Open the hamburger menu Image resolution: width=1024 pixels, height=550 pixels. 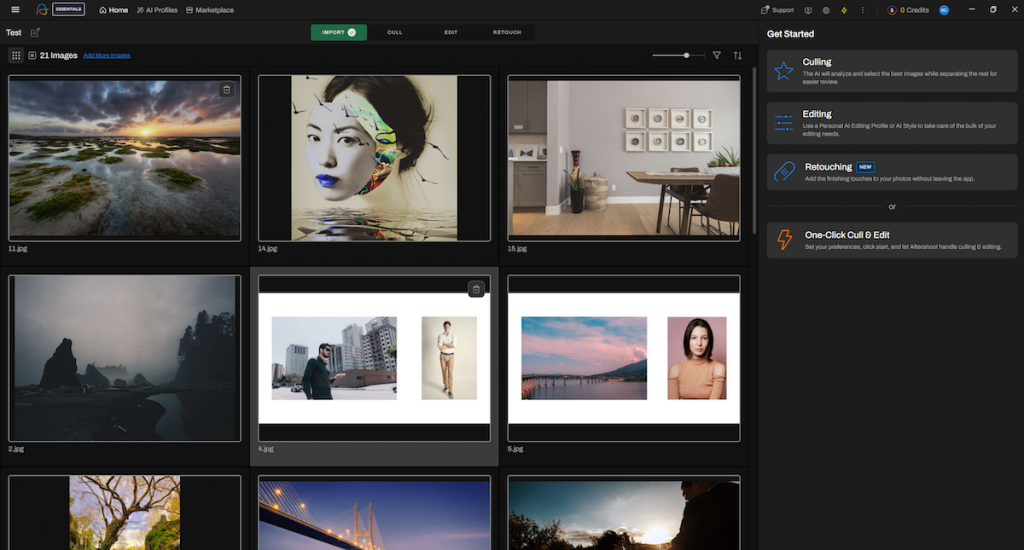tap(14, 10)
